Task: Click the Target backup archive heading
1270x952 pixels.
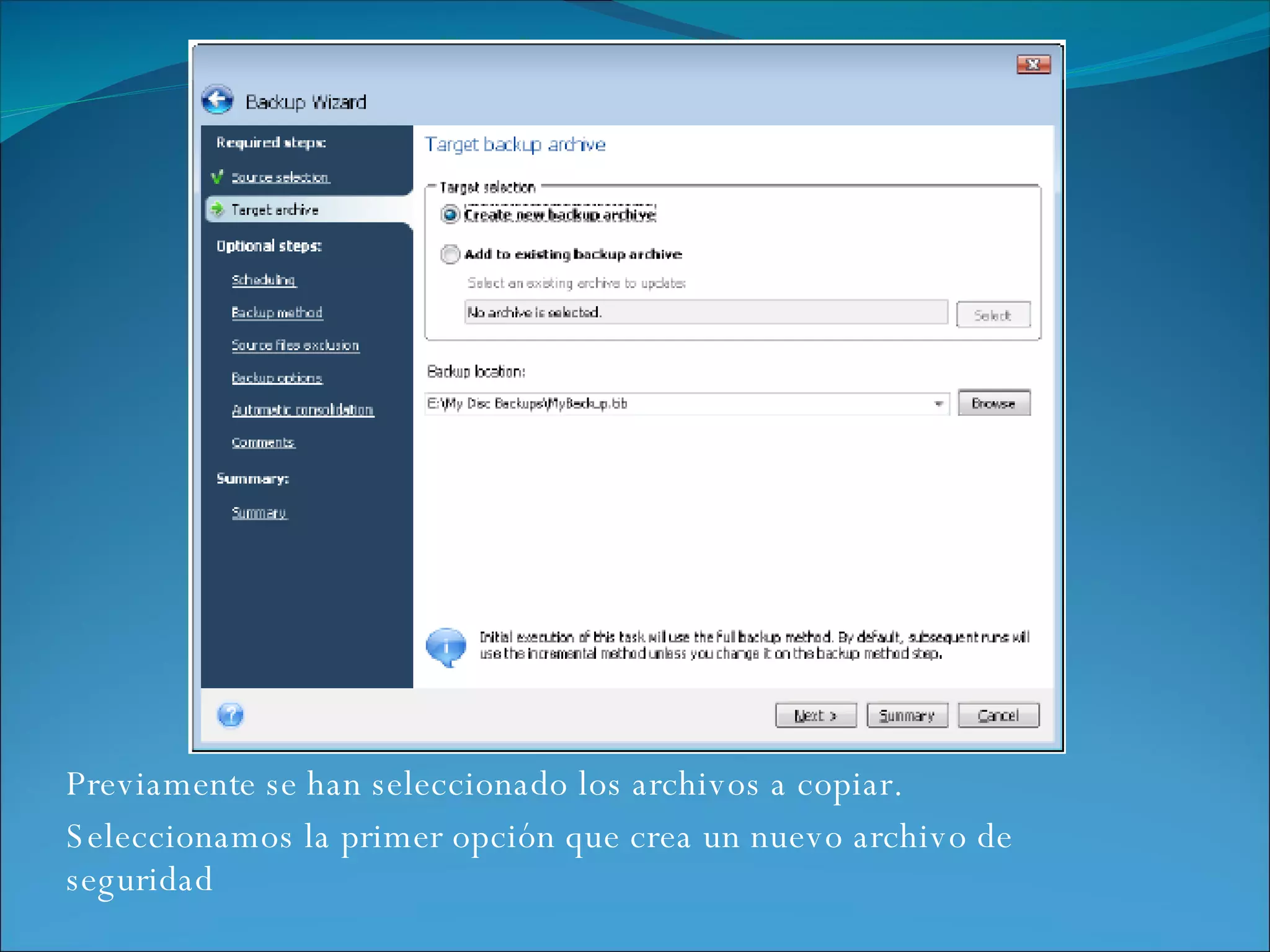Action: pyautogui.click(x=515, y=144)
